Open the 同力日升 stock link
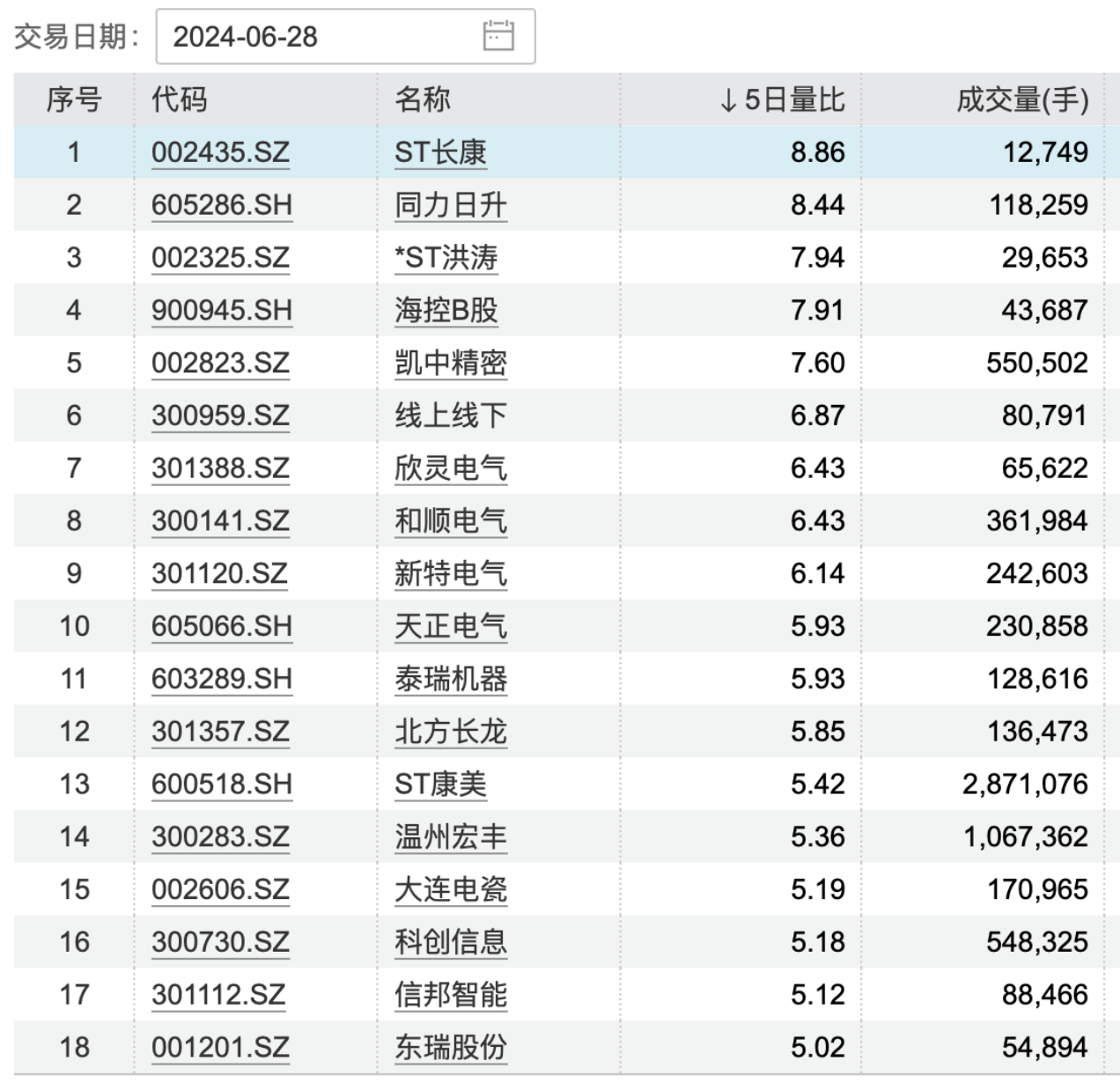 click(451, 205)
